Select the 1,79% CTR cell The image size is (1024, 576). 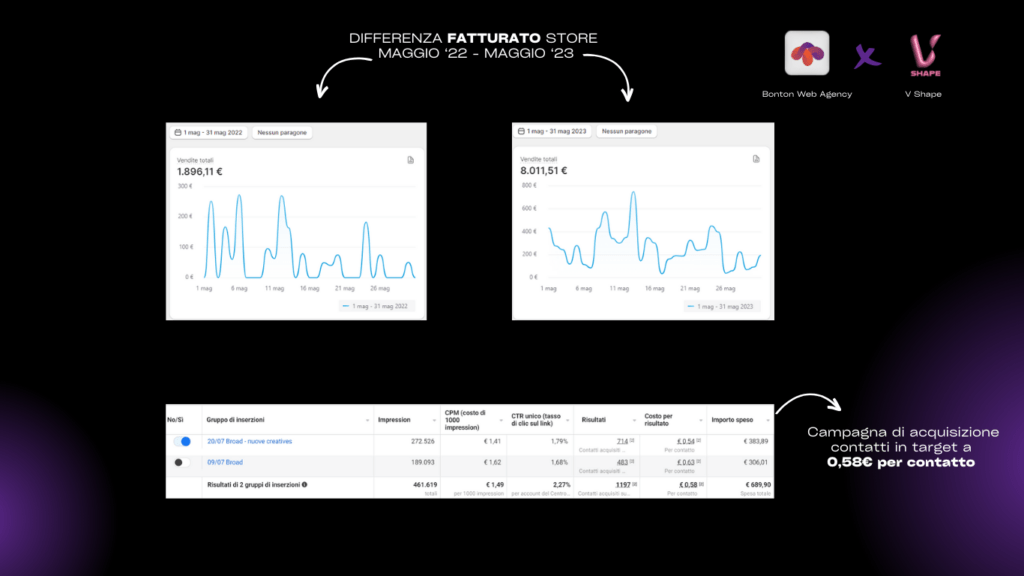(559, 441)
